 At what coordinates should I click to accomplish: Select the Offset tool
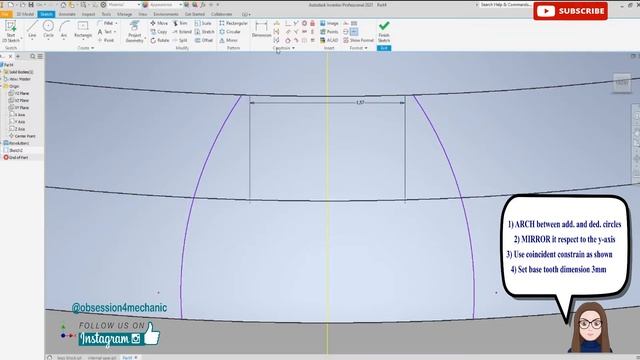tap(204, 40)
